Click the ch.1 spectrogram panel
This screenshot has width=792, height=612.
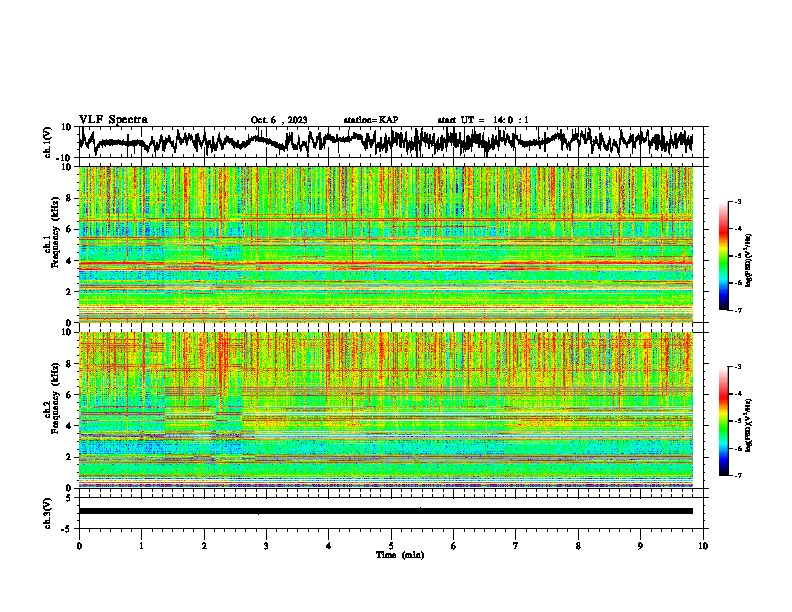(x=386, y=244)
